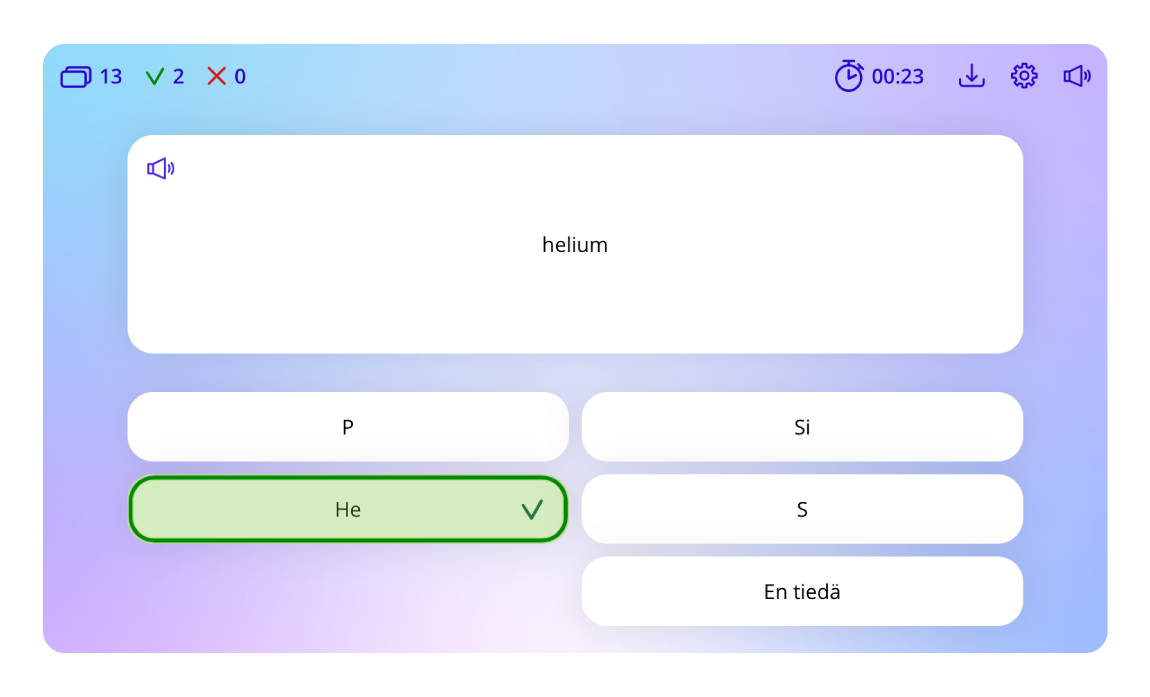The width and height of the screenshot is (1150, 697).
Task: Select the answer S
Action: [802, 510]
